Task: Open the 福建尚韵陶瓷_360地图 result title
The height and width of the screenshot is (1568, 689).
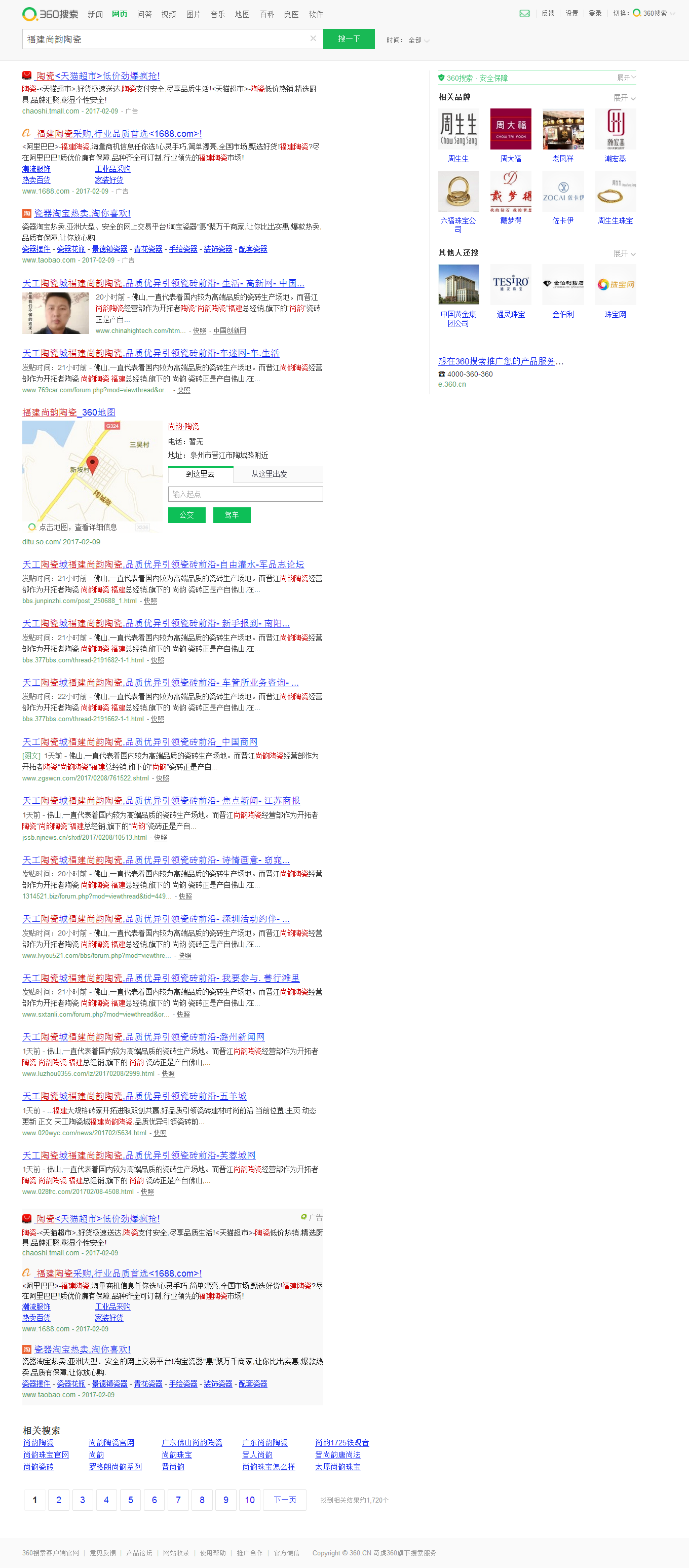Action: coord(69,413)
